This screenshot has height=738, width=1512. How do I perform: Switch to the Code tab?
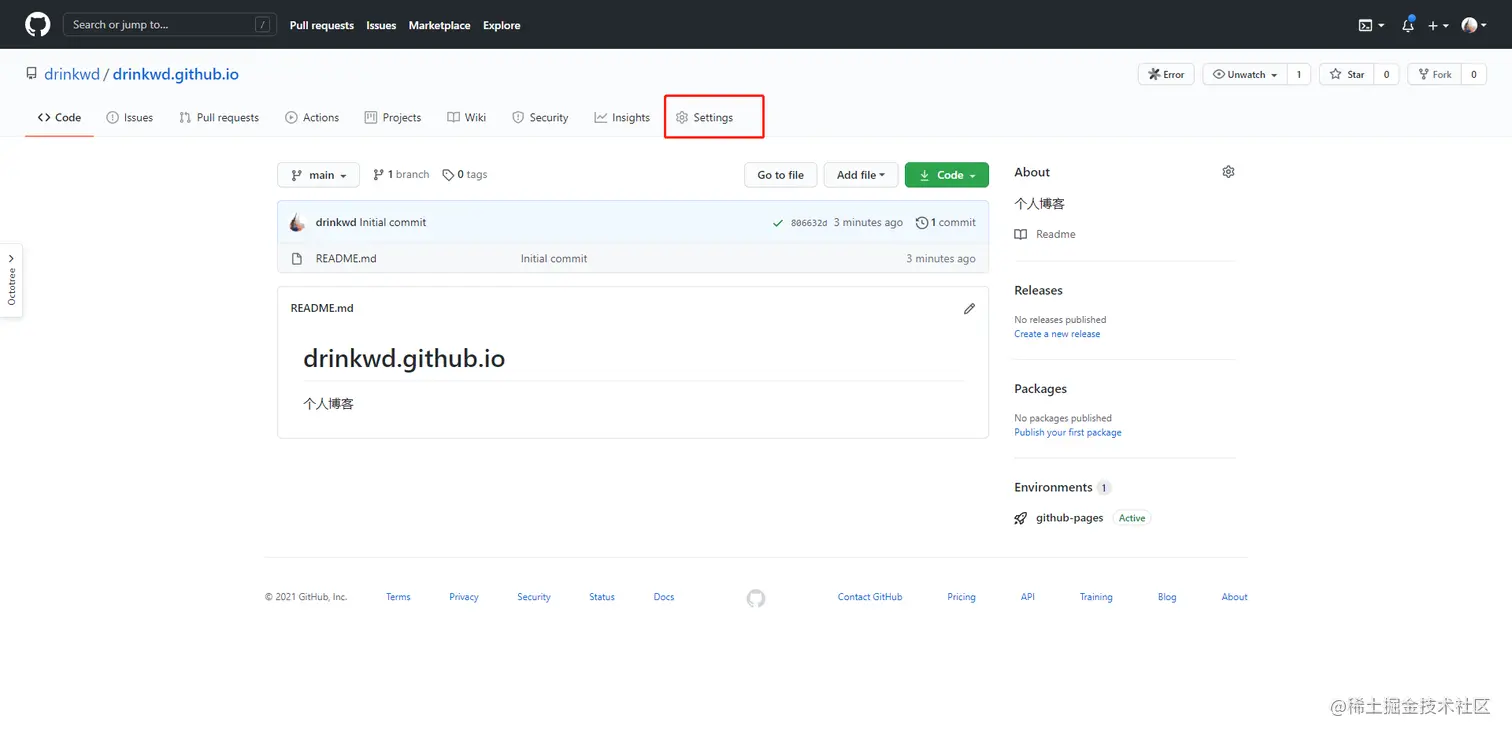tap(60, 117)
